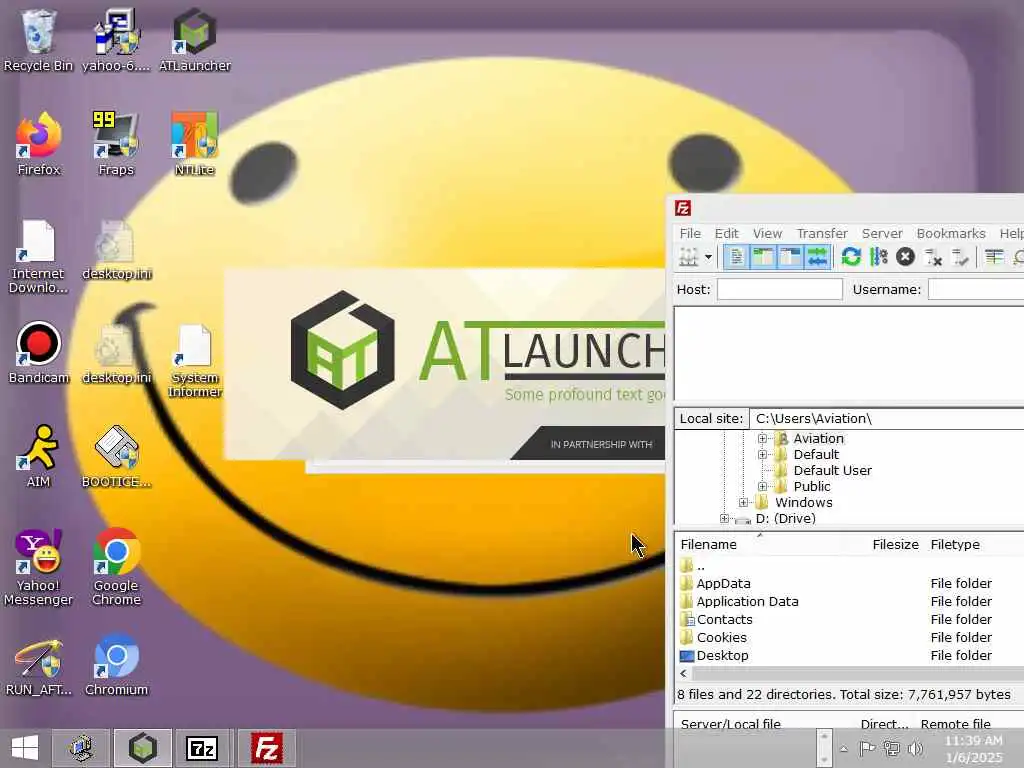1024x768 pixels.
Task: Cancel the current operation icon
Action: coord(905,257)
